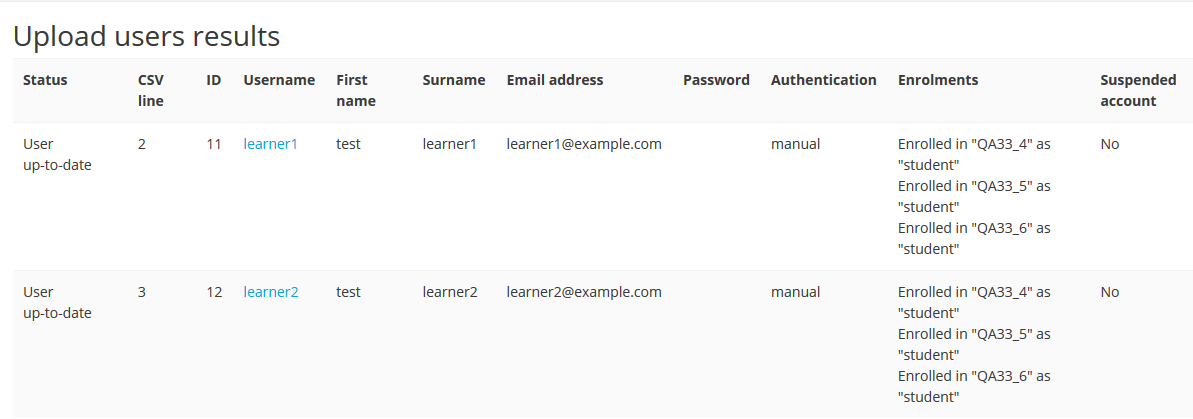Click the Upload users results heading
1193x419 pixels.
coord(147,37)
